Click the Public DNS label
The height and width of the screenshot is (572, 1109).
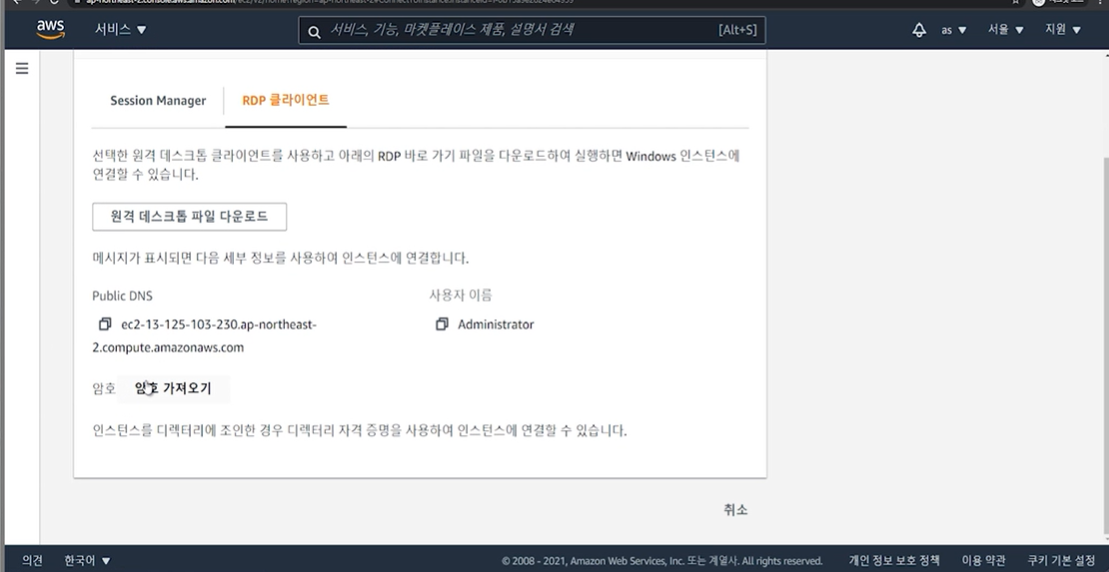click(x=122, y=296)
